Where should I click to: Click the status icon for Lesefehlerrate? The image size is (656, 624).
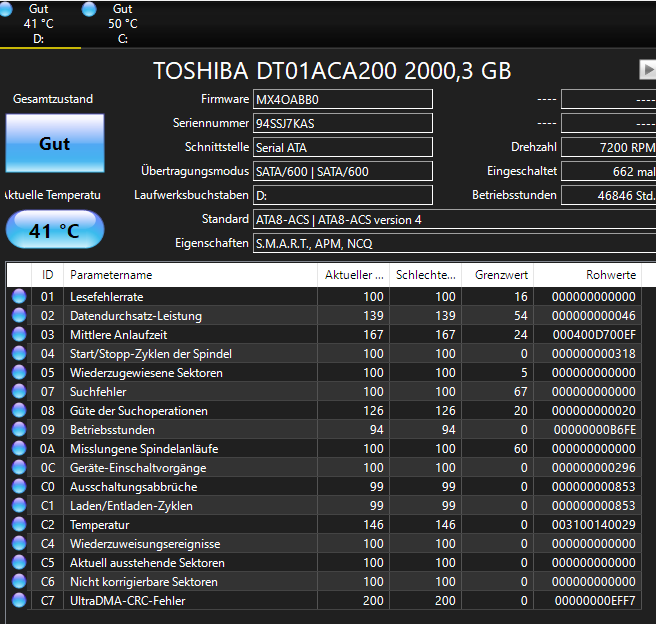click(x=19, y=296)
